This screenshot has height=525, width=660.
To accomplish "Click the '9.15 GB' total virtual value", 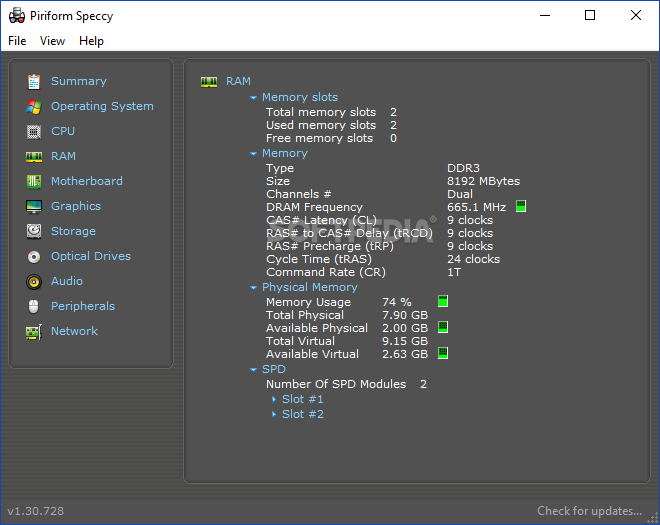I will [405, 341].
